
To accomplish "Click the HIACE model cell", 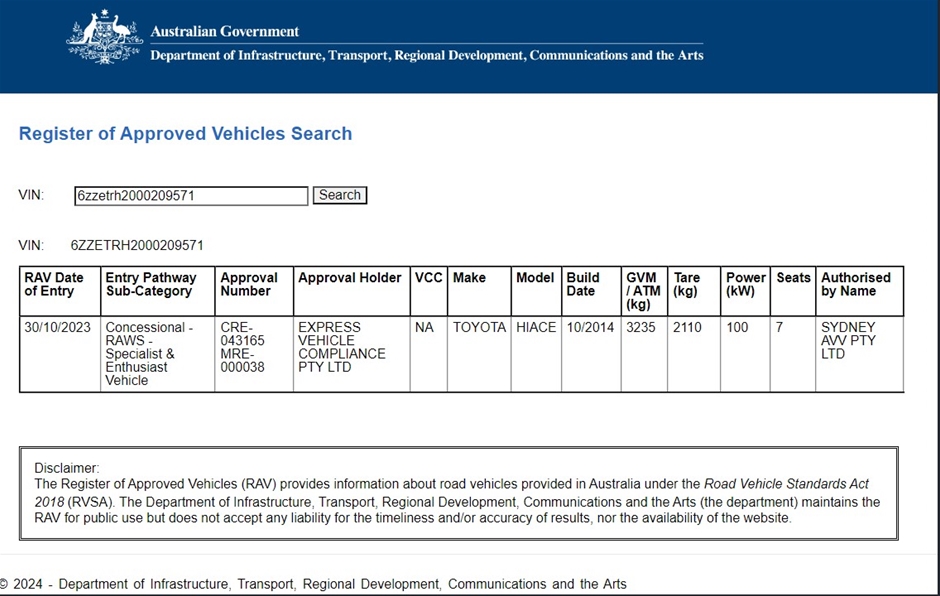I will tap(536, 328).
